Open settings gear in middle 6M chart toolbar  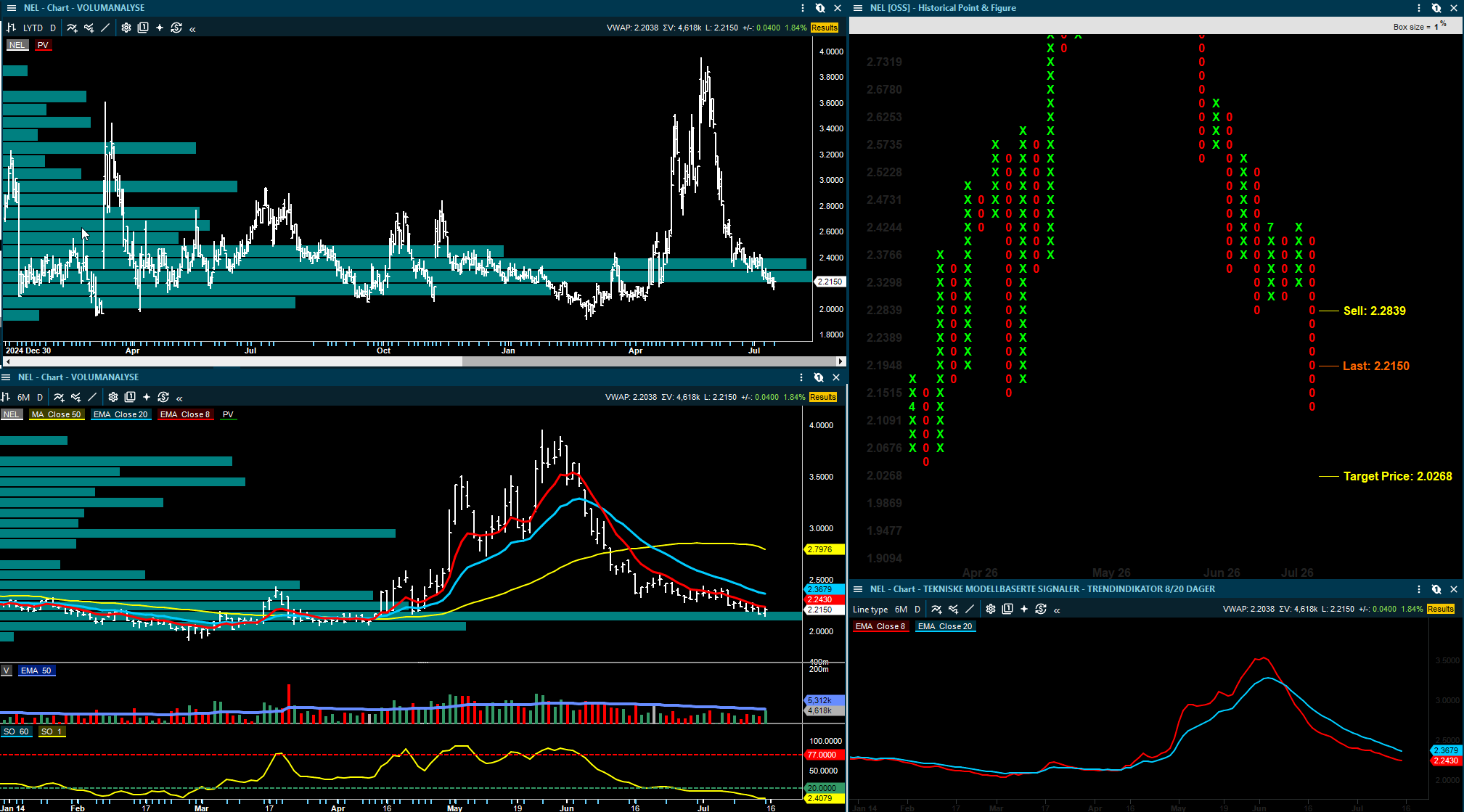(113, 397)
